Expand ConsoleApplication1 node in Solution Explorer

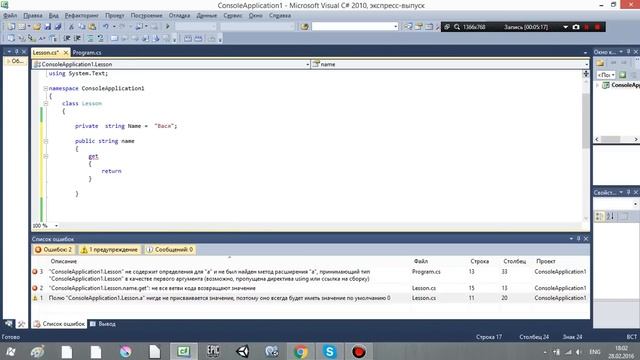(598, 85)
